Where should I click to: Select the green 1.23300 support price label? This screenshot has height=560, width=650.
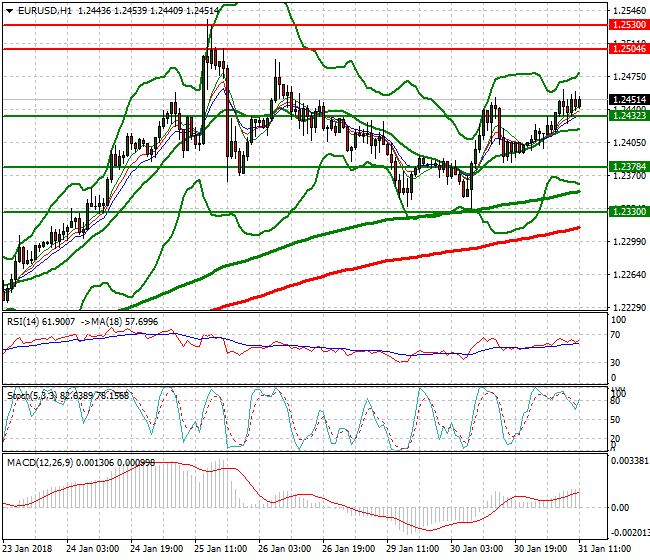pos(628,212)
